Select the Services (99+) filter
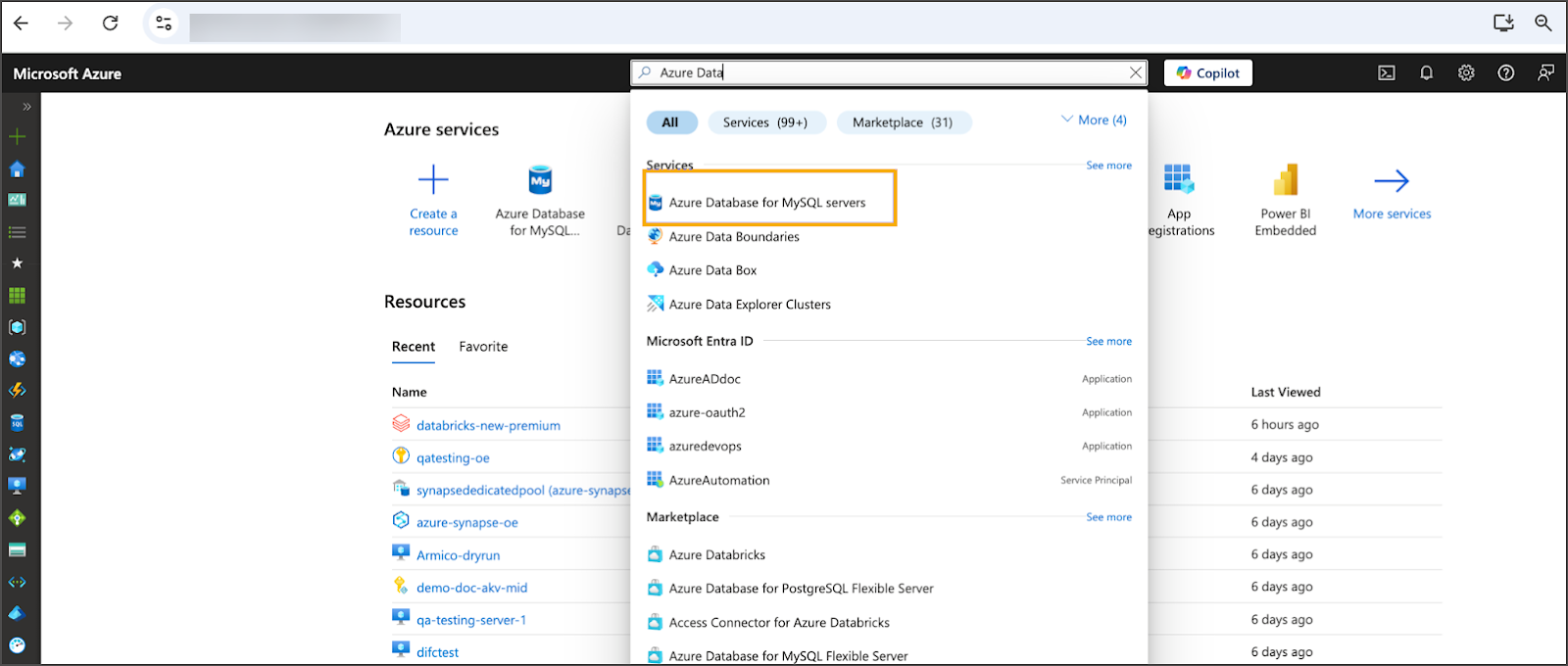 (x=765, y=122)
